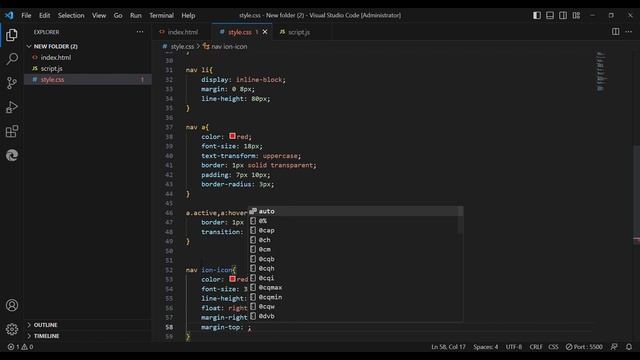The width and height of the screenshot is (640, 360).
Task: Click the code minimap
Action: coord(601,71)
